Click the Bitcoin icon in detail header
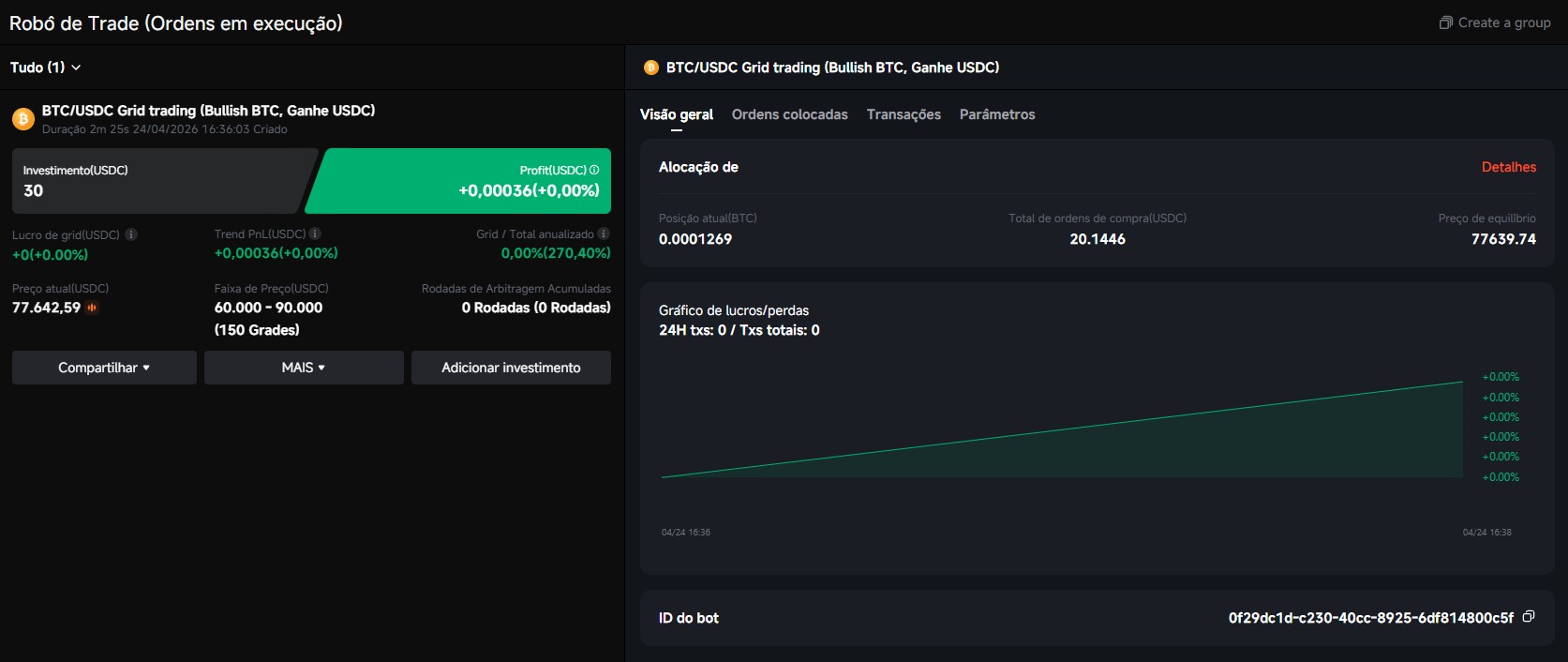The width and height of the screenshot is (1568, 662). 651,68
